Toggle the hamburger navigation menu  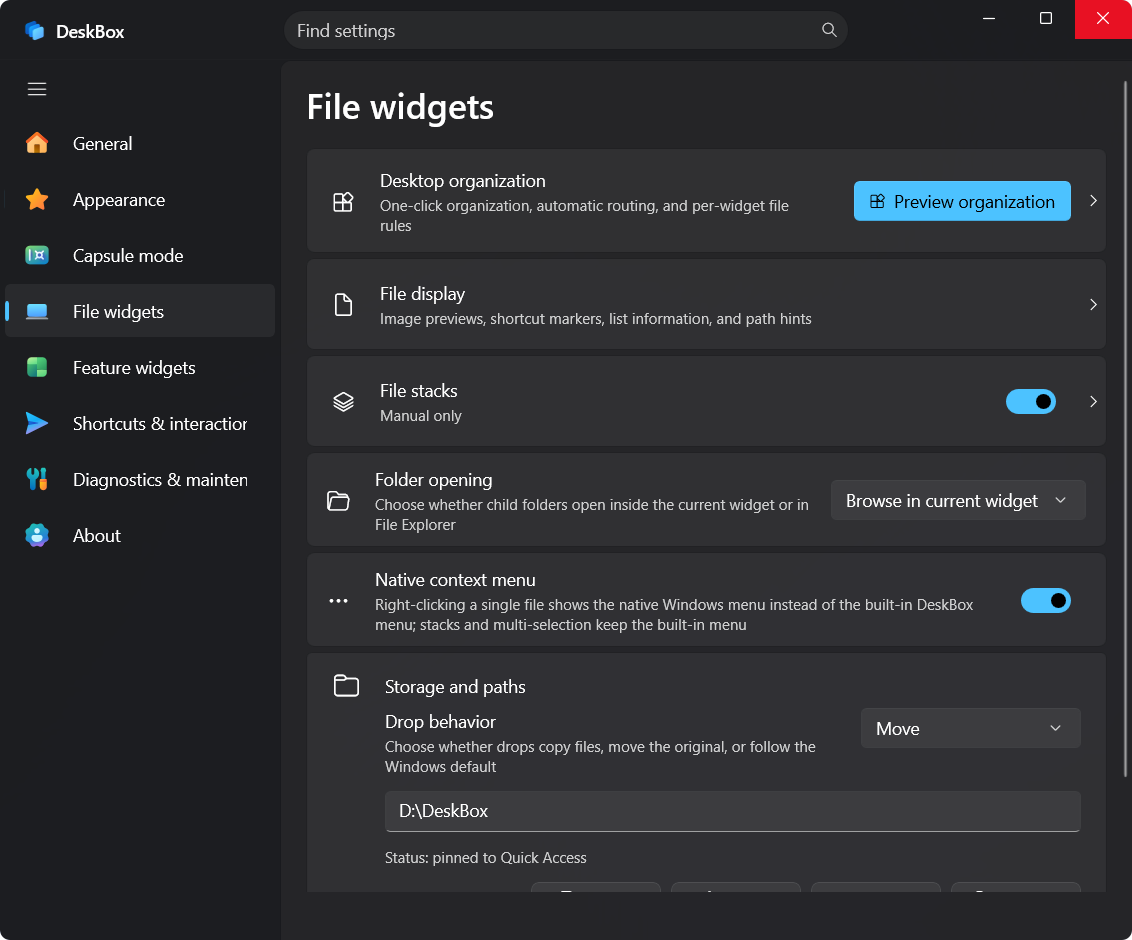[37, 89]
